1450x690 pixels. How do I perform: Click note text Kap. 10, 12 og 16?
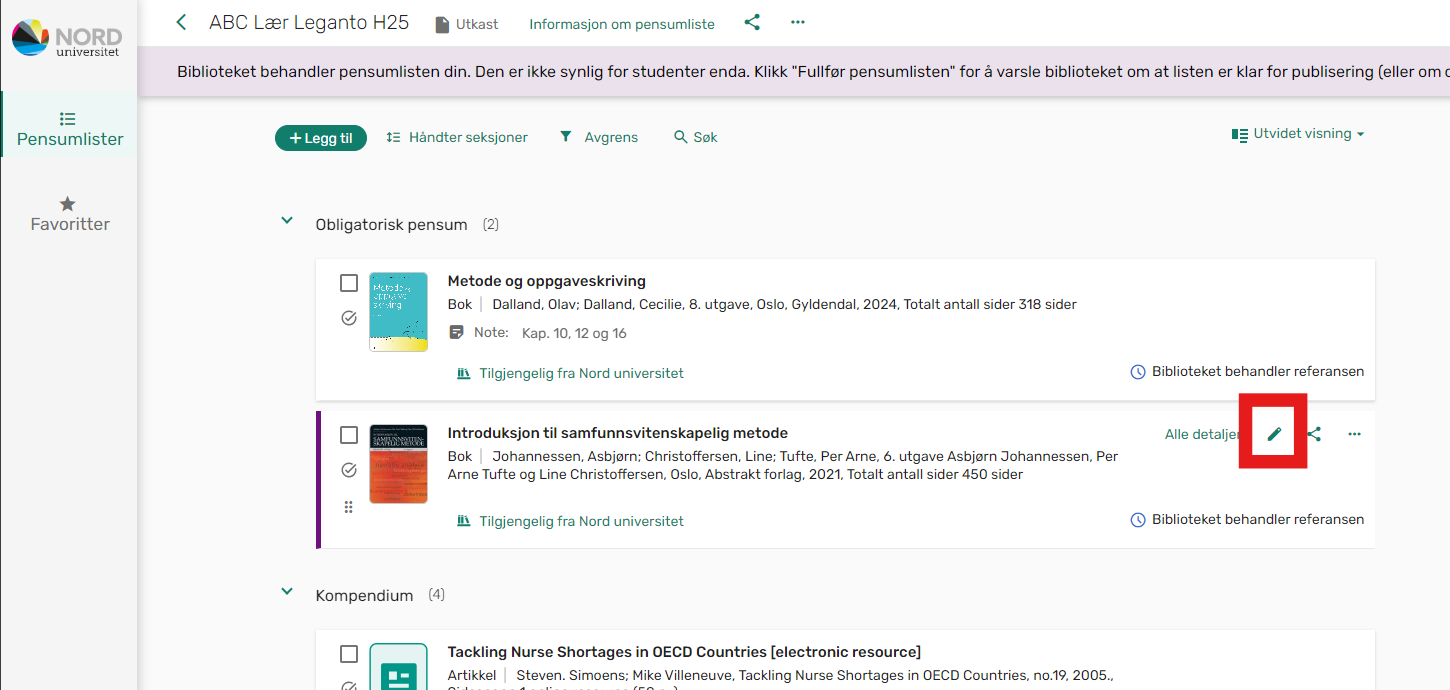coord(574,333)
